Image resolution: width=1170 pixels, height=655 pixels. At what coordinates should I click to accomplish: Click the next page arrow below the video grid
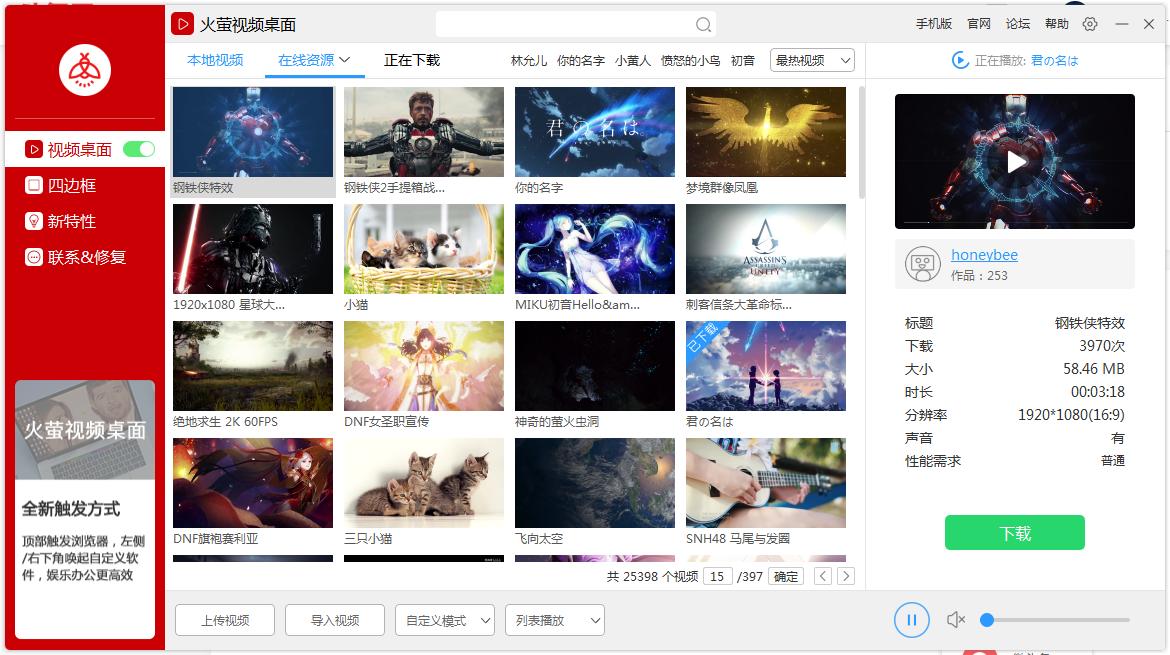(844, 576)
